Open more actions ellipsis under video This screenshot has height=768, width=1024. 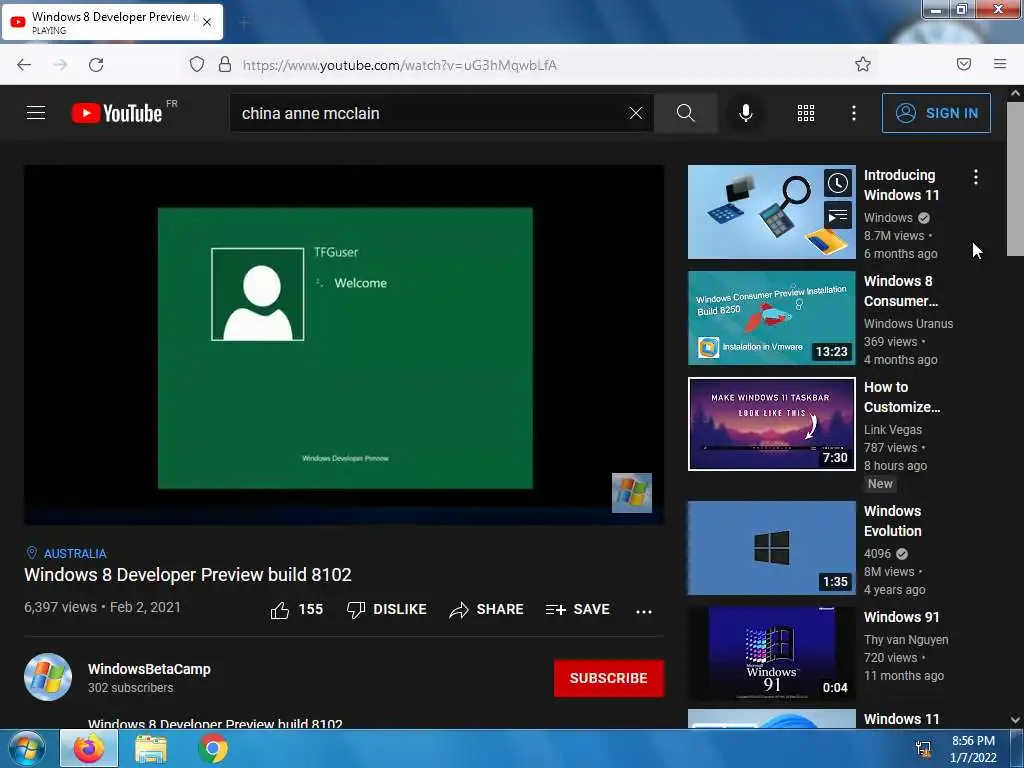(x=644, y=611)
